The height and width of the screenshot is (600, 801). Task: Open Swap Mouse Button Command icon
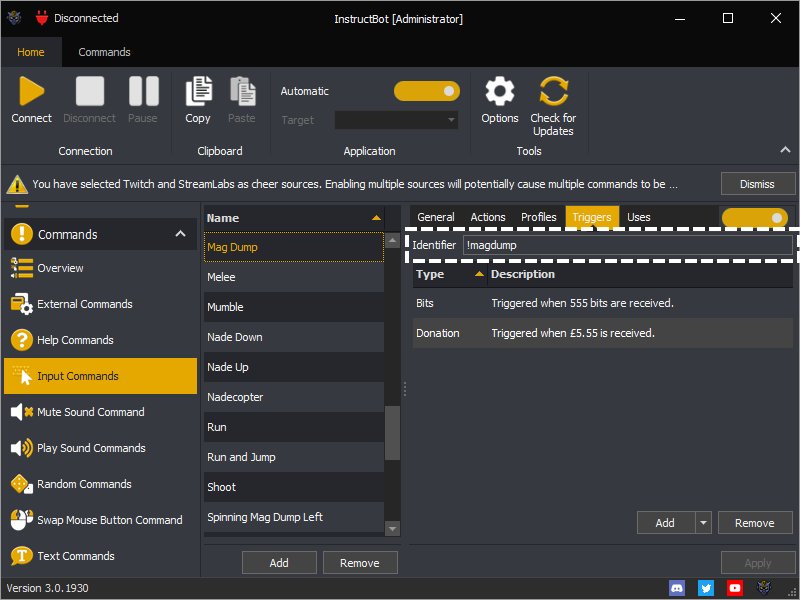pyautogui.click(x=21, y=520)
